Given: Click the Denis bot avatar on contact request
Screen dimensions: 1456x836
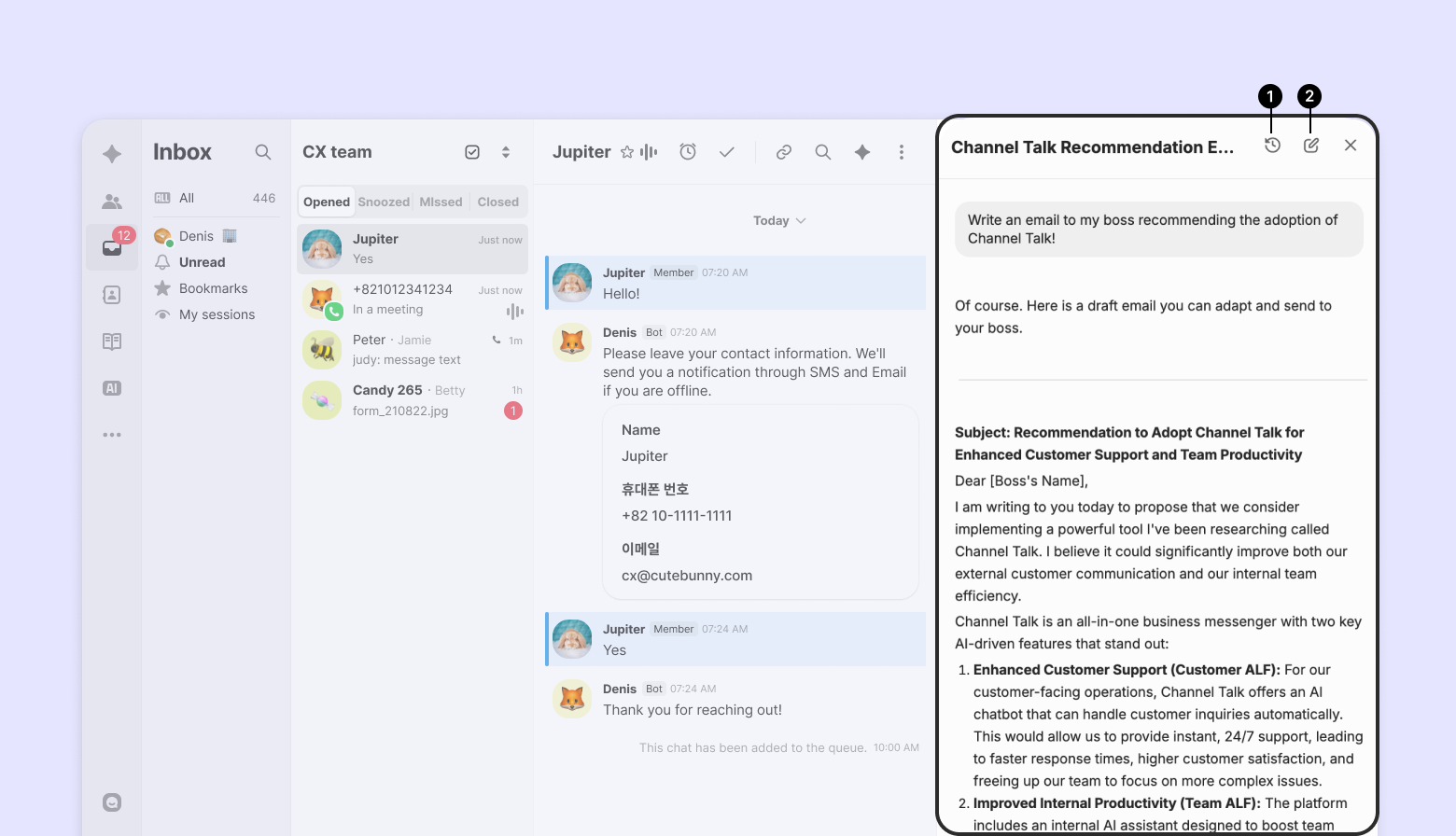Looking at the screenshot, I should pyautogui.click(x=572, y=342).
